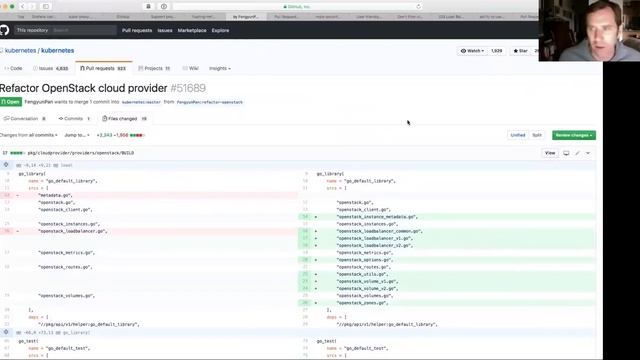Select the repository Pull requests tab
Viewport: 640px width, 360px height.
(x=103, y=69)
